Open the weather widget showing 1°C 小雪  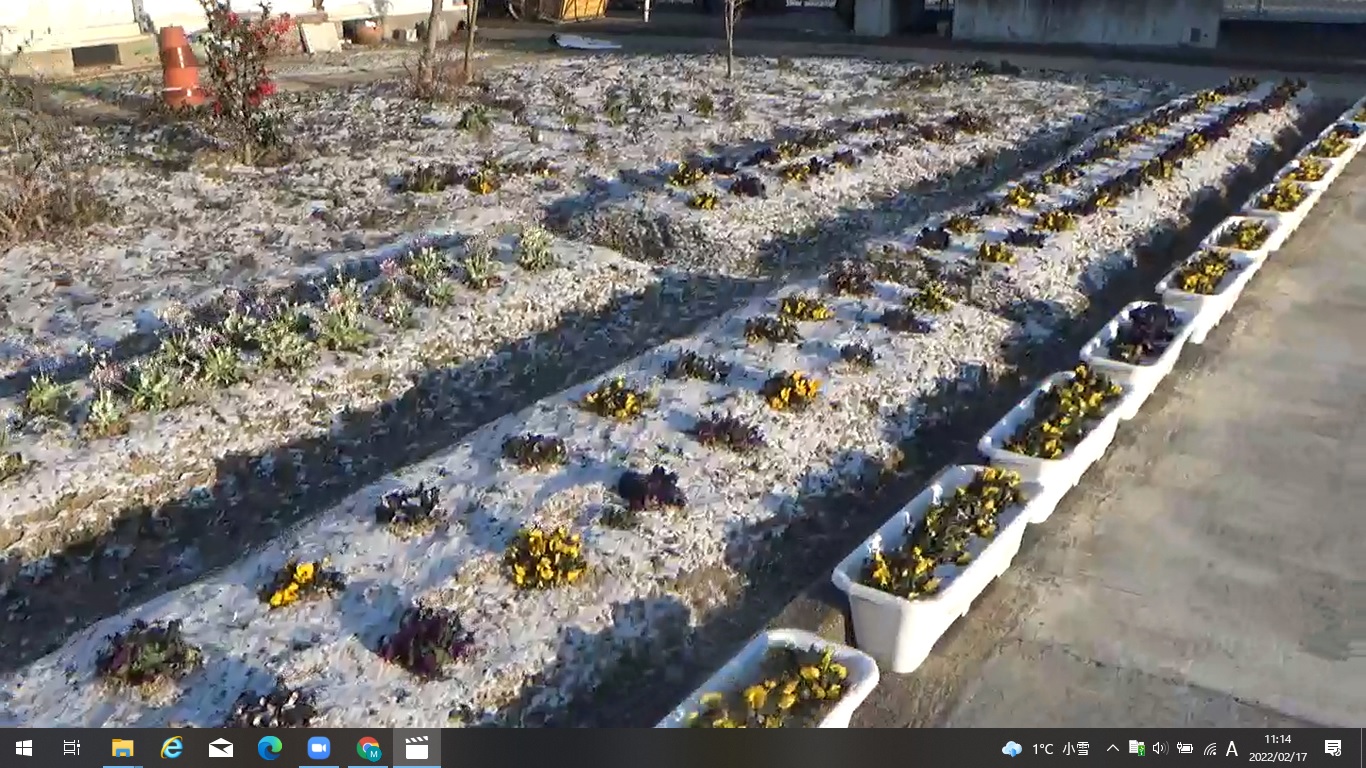(x=1046, y=748)
